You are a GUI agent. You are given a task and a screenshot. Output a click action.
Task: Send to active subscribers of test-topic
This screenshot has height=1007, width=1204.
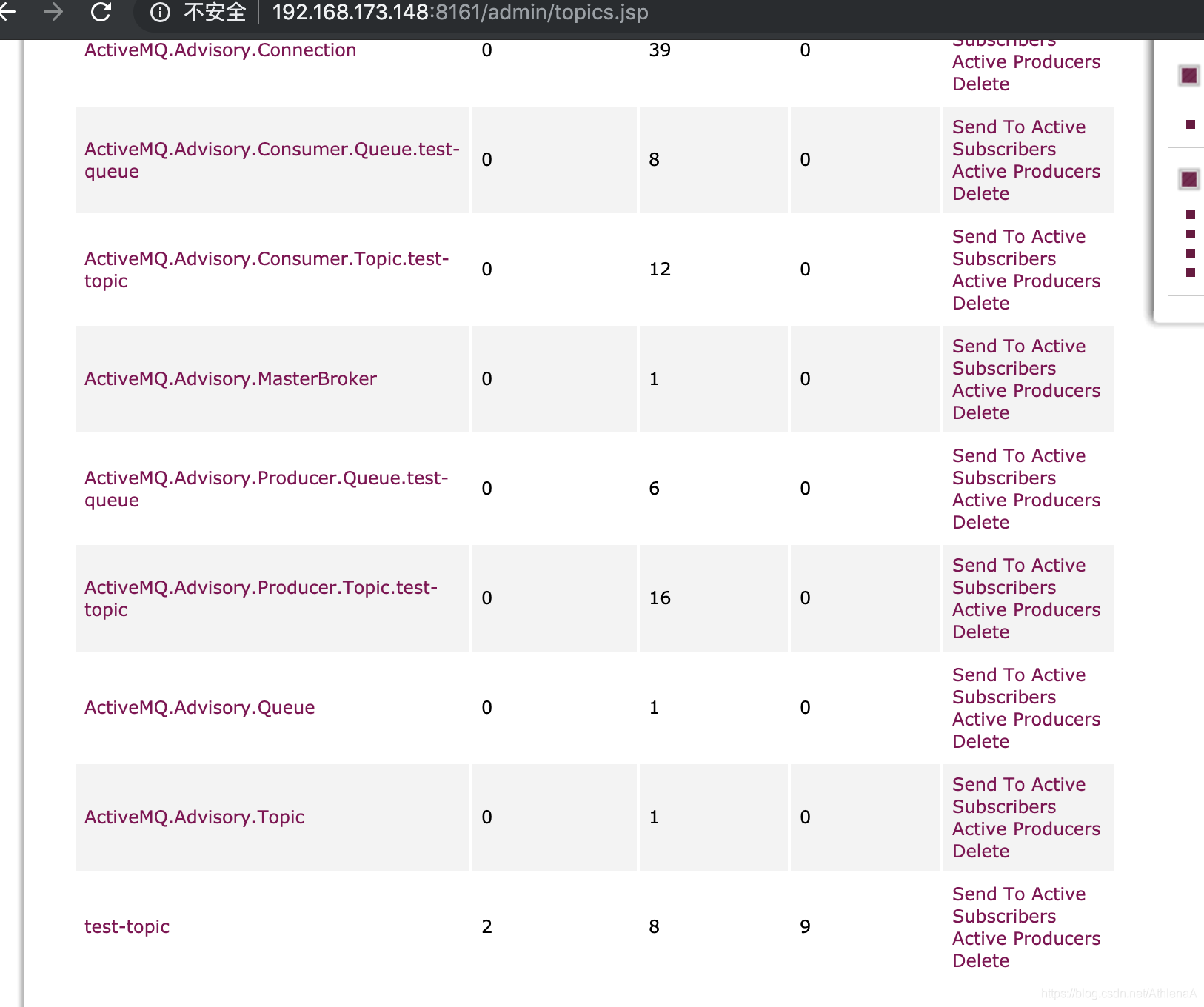point(1019,905)
